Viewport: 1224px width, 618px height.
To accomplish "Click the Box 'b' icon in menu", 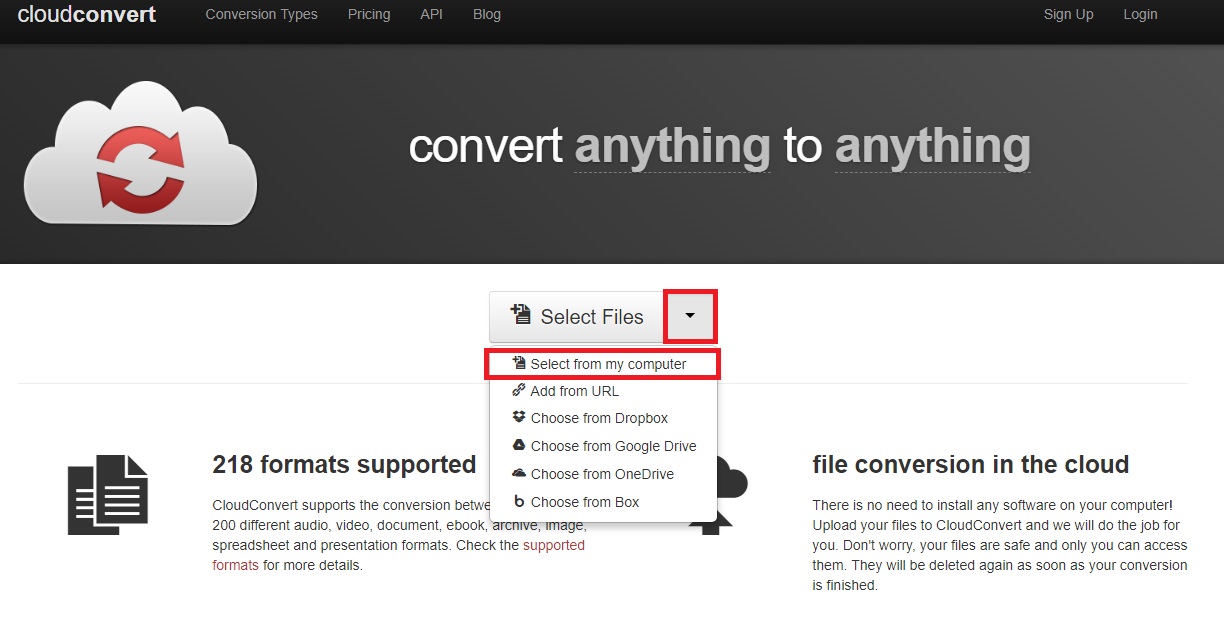I will pos(518,501).
